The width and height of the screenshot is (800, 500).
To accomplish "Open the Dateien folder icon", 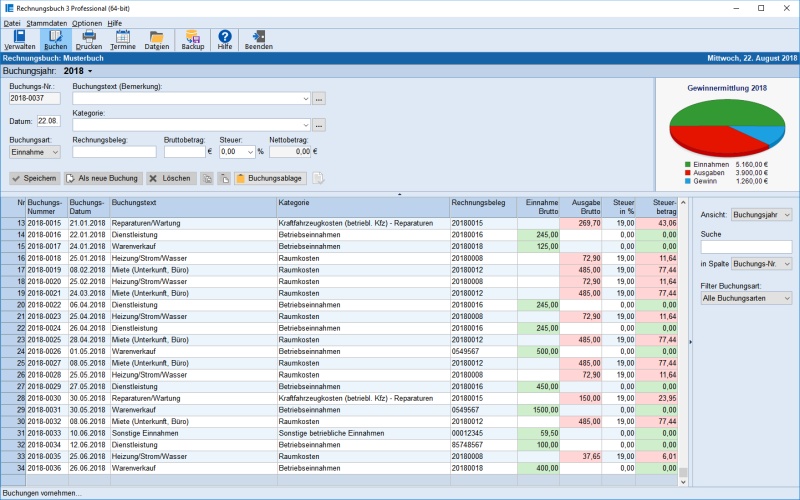I will click(x=157, y=40).
